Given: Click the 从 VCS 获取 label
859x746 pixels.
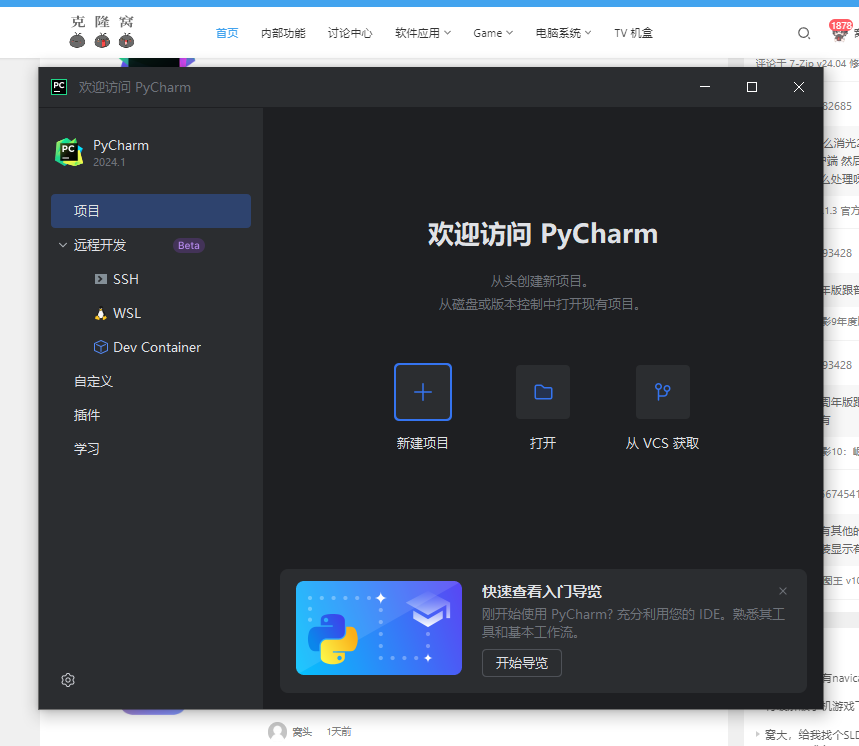Looking at the screenshot, I should pos(662,443).
